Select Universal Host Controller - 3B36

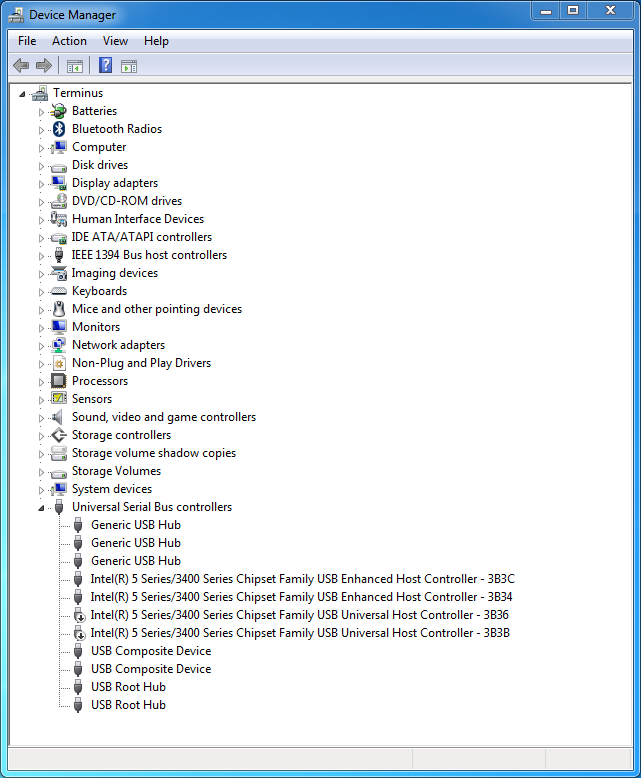299,615
